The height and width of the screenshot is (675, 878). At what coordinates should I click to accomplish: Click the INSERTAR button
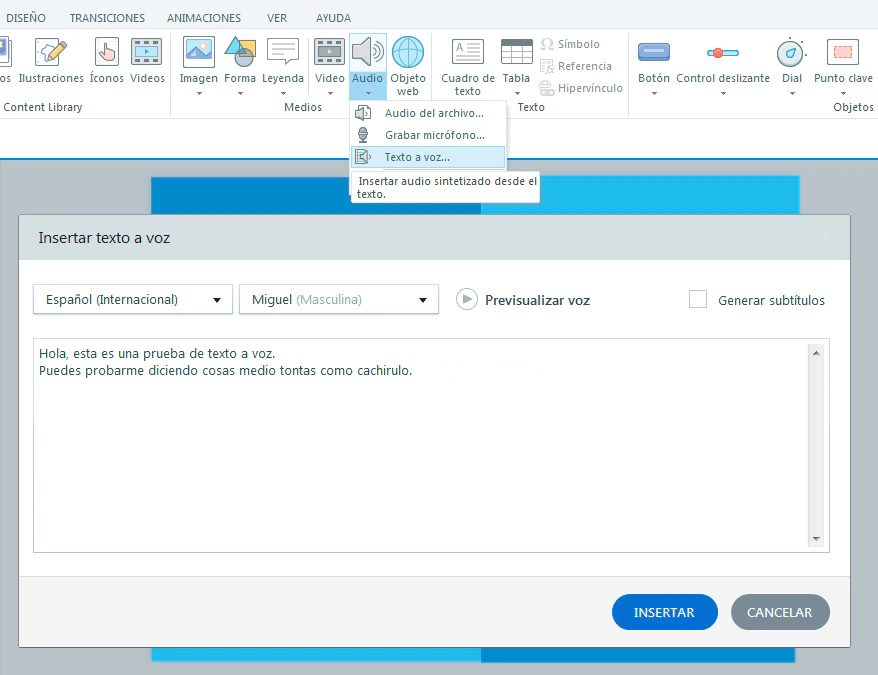point(665,612)
